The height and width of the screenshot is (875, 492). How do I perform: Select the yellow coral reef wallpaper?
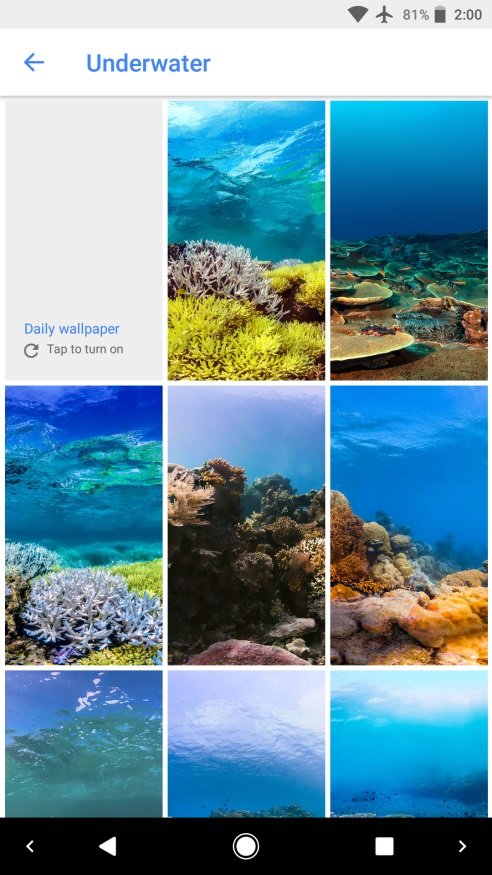coord(246,241)
